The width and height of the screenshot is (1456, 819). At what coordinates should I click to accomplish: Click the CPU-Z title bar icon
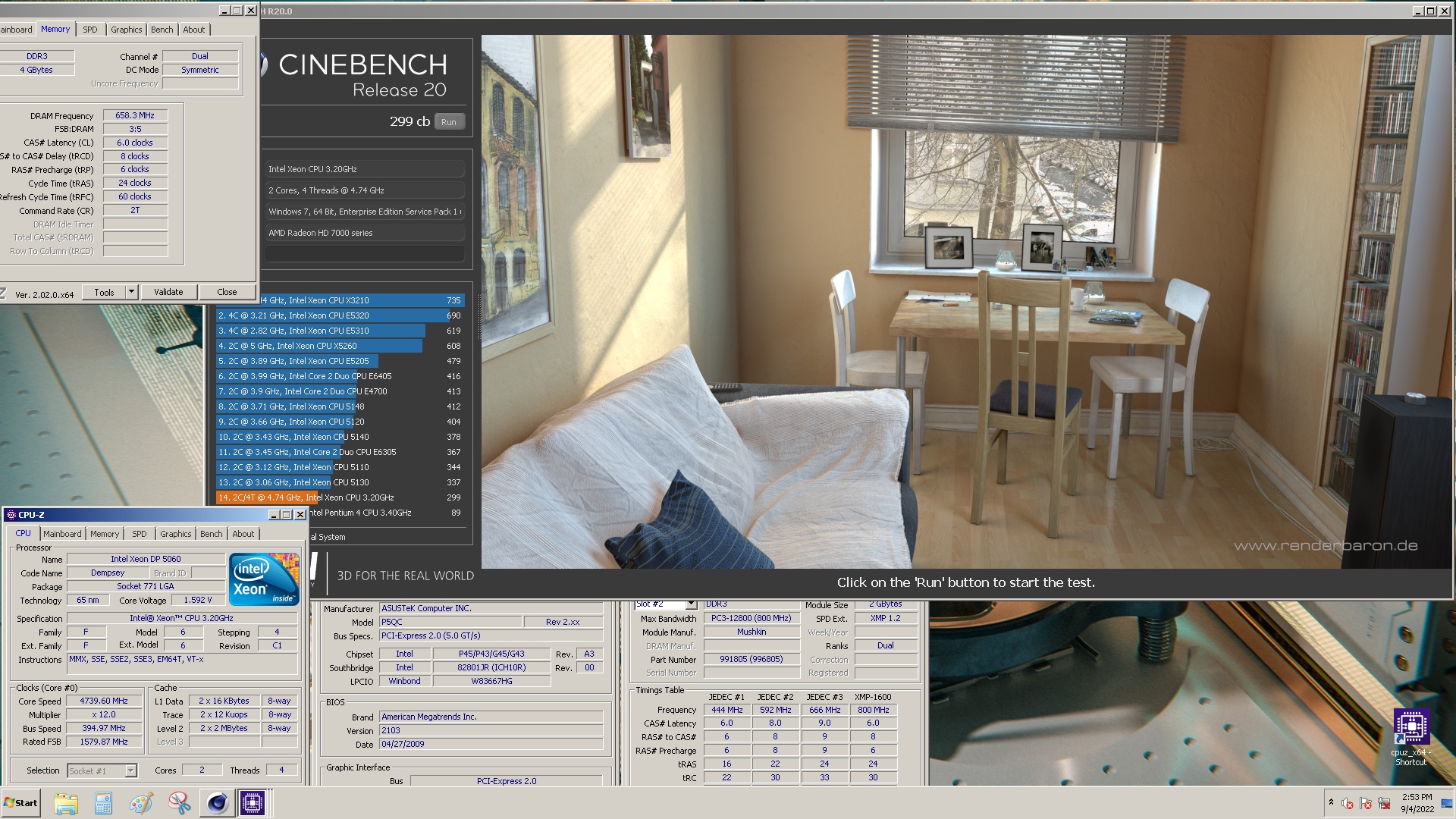(x=11, y=515)
